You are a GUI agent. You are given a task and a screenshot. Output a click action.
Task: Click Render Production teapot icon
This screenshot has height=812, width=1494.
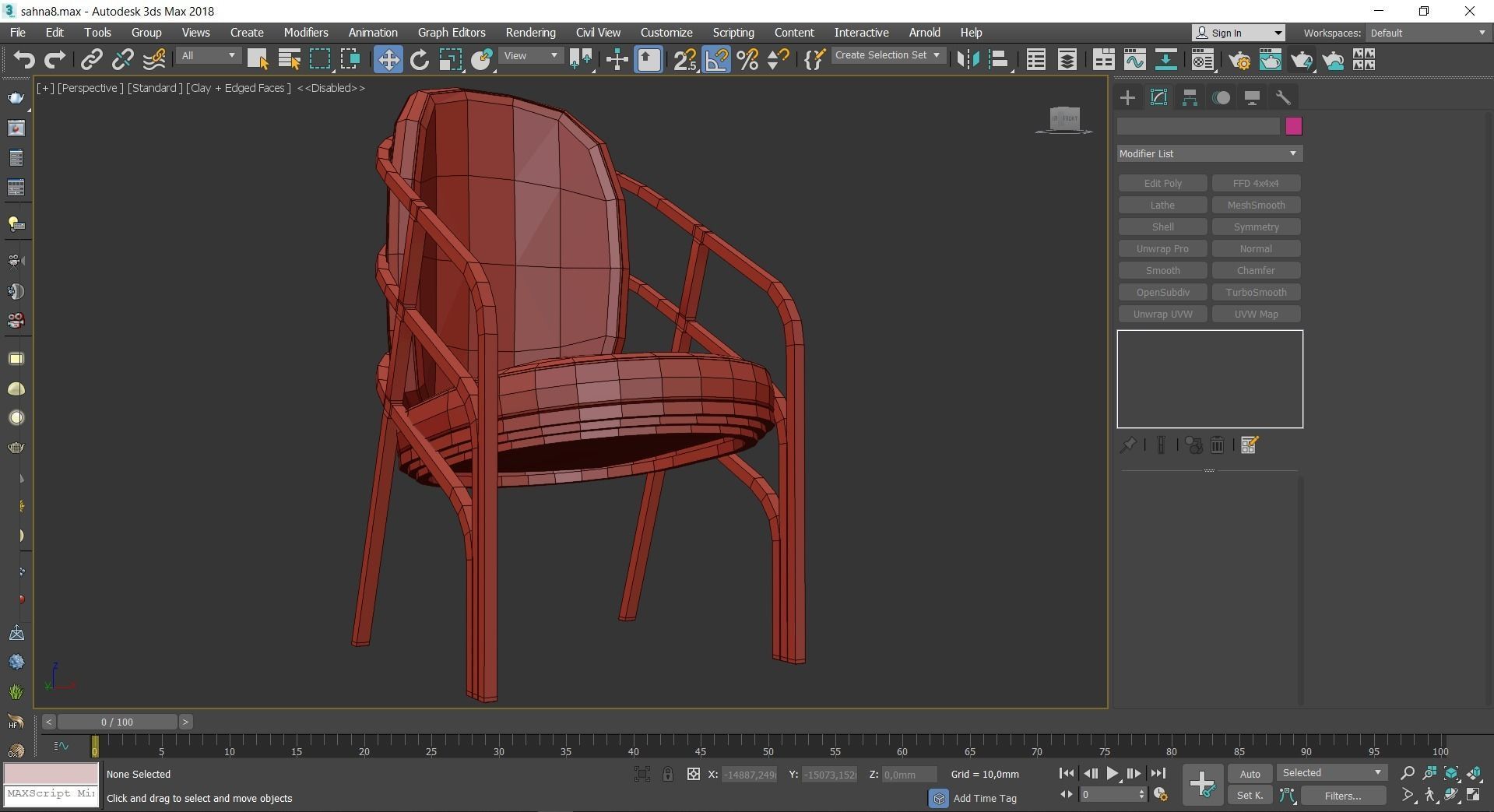click(x=1302, y=59)
